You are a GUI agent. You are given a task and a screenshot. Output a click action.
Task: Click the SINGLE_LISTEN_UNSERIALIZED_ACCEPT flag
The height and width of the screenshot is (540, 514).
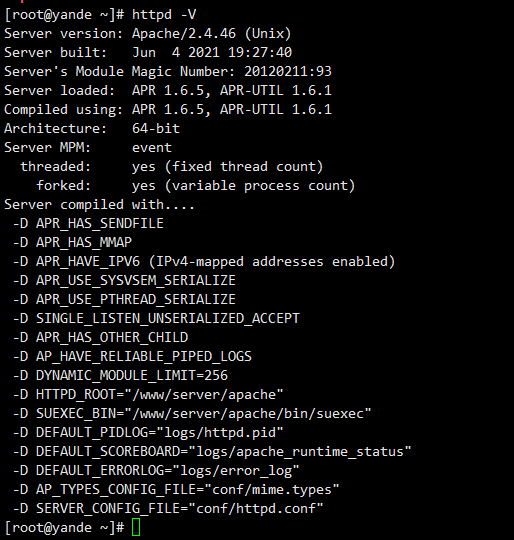(168, 319)
